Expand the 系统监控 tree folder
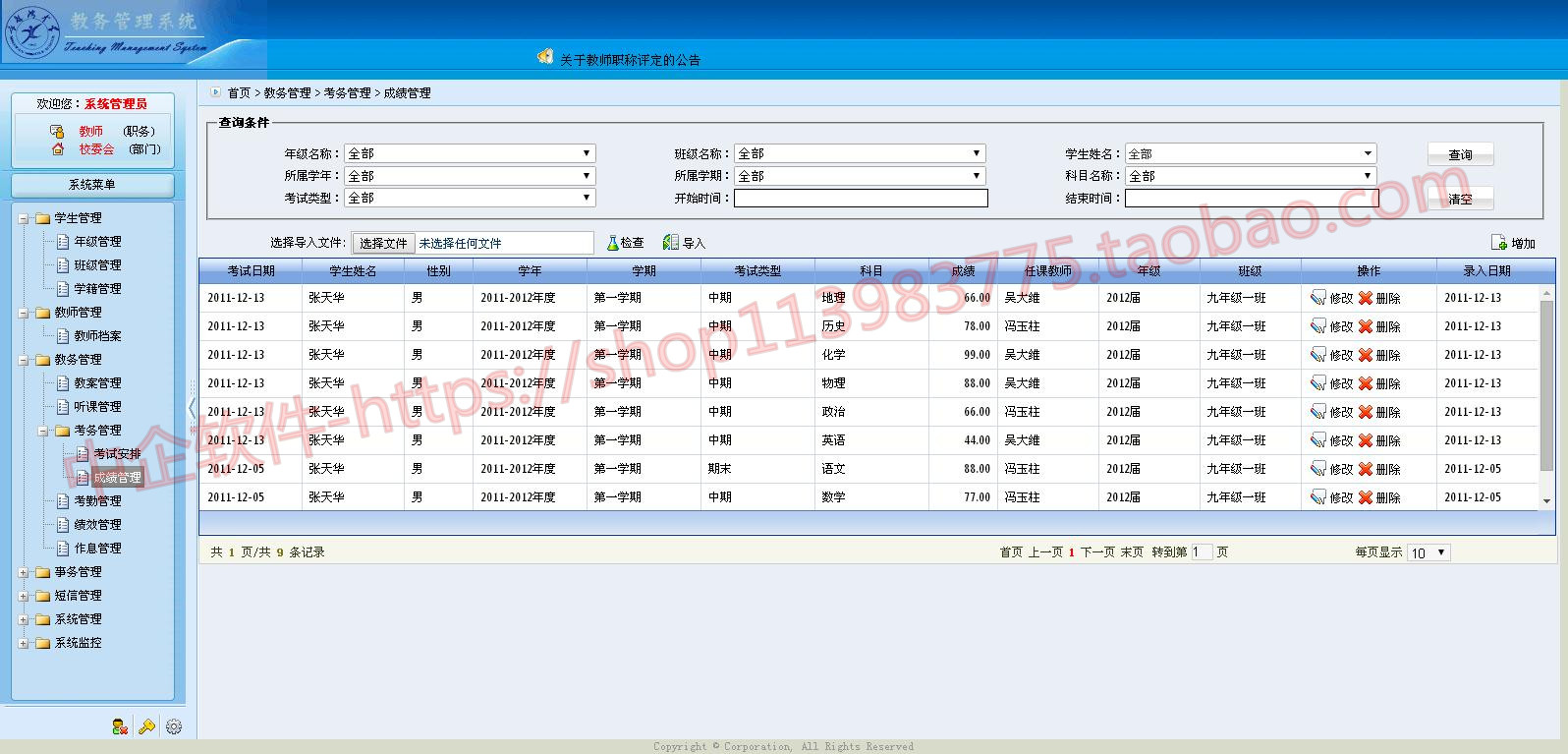Viewport: 1568px width, 754px height. coord(24,643)
